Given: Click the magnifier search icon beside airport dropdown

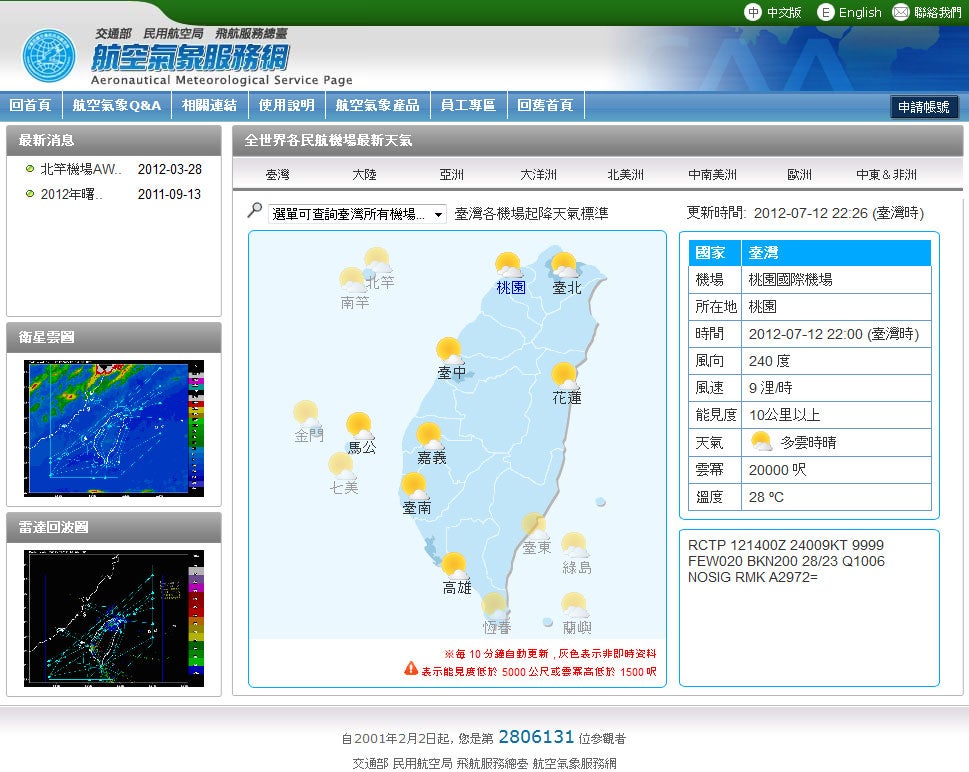Looking at the screenshot, I should click(x=255, y=211).
